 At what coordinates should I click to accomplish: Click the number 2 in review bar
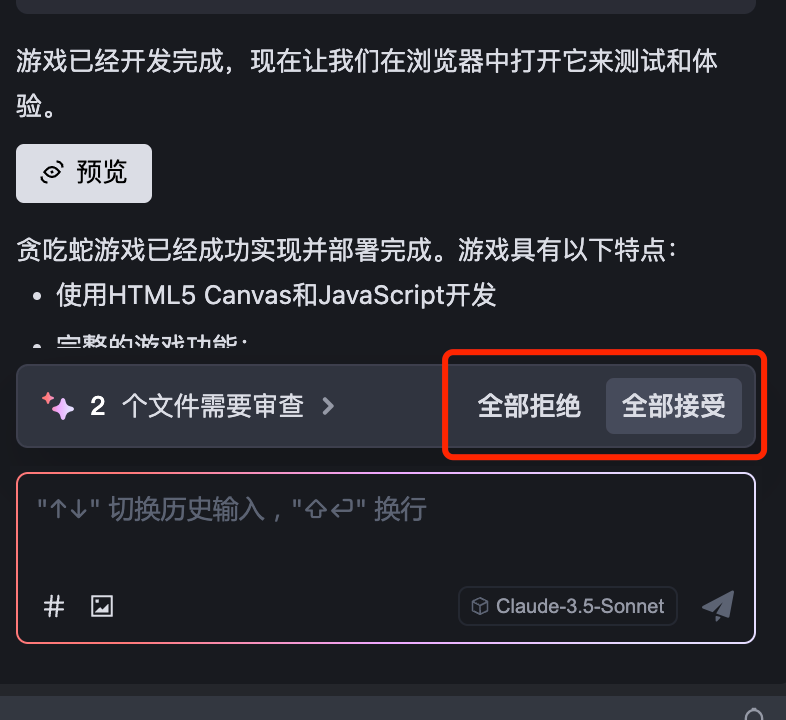(x=98, y=406)
